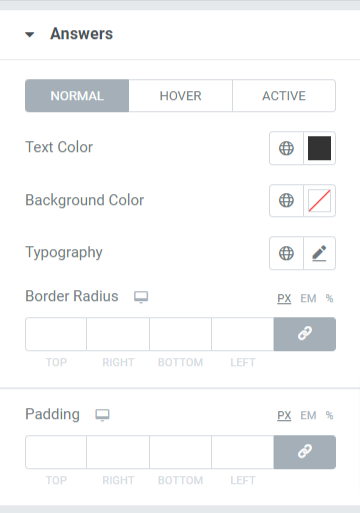Switch to the Active tab
This screenshot has height=513, width=360.
284,96
